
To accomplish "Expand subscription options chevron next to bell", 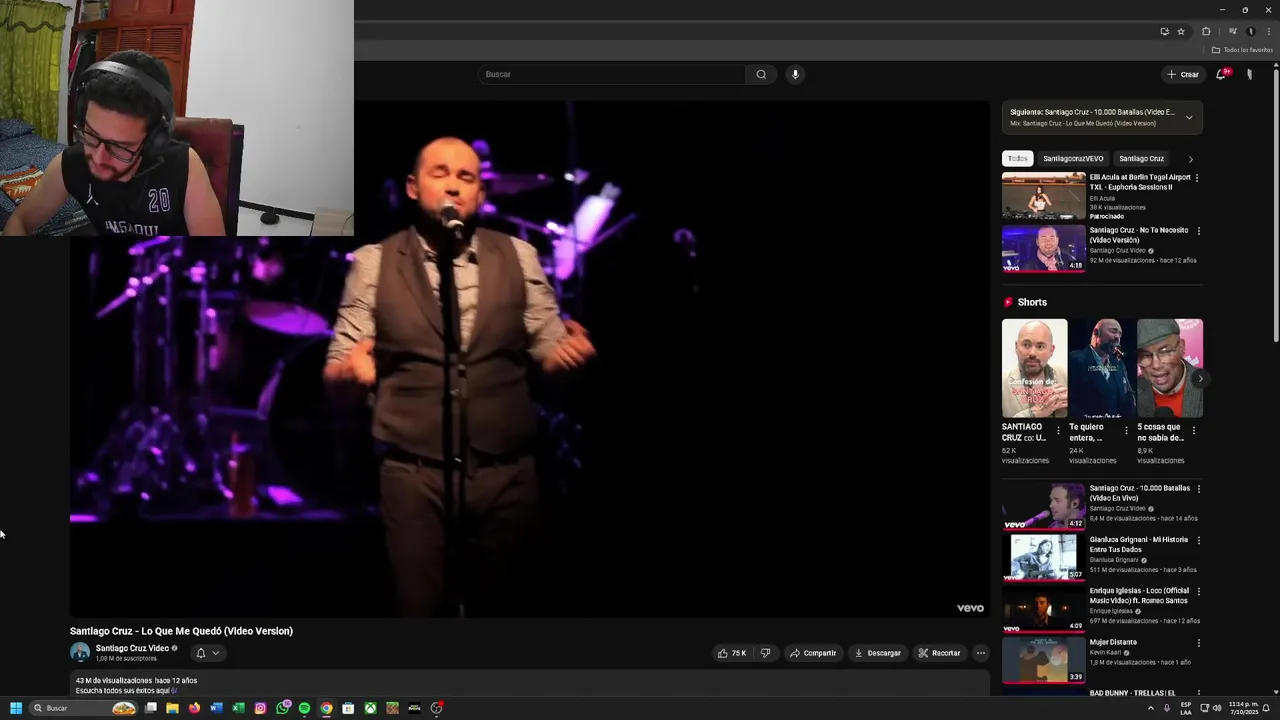I will pos(215,653).
